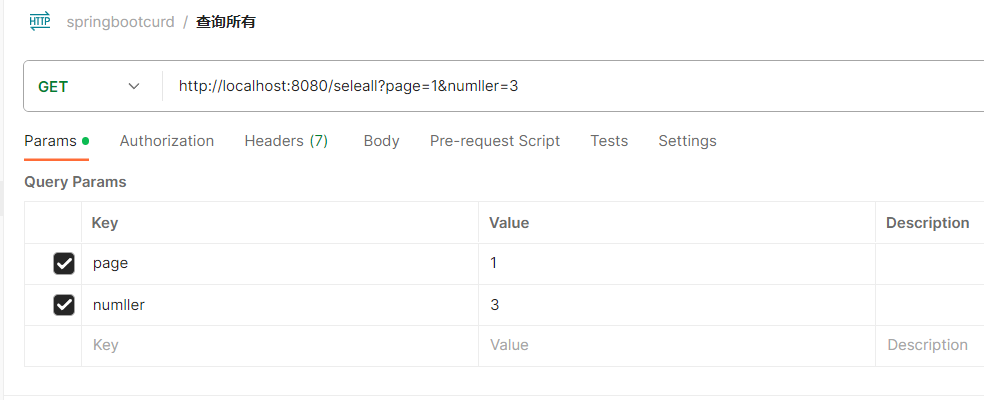
Task: Switch to the Params tab
Action: point(50,141)
